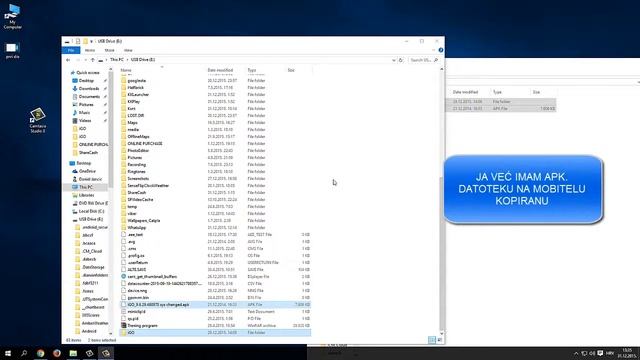Viewport: 640px width, 360px height.
Task: Switch to Large icons view in status bar
Action: (440, 340)
